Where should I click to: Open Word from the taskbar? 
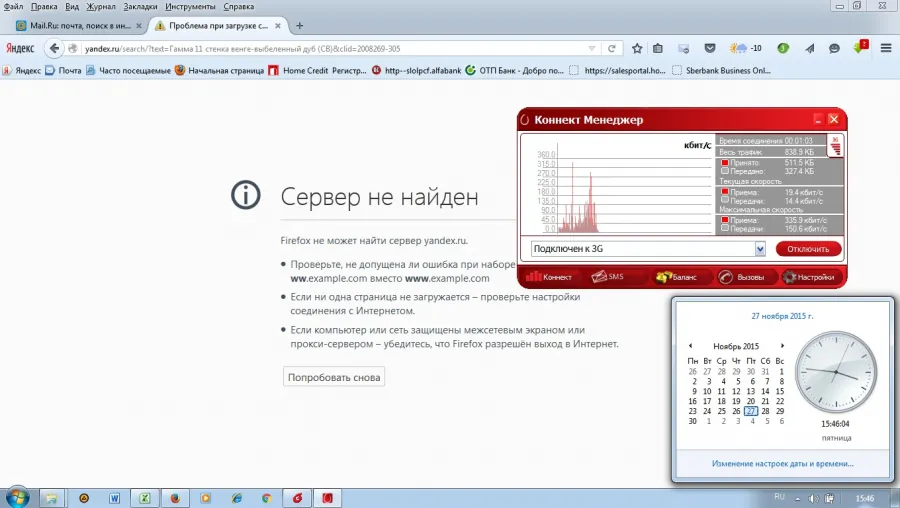pyautogui.click(x=114, y=498)
